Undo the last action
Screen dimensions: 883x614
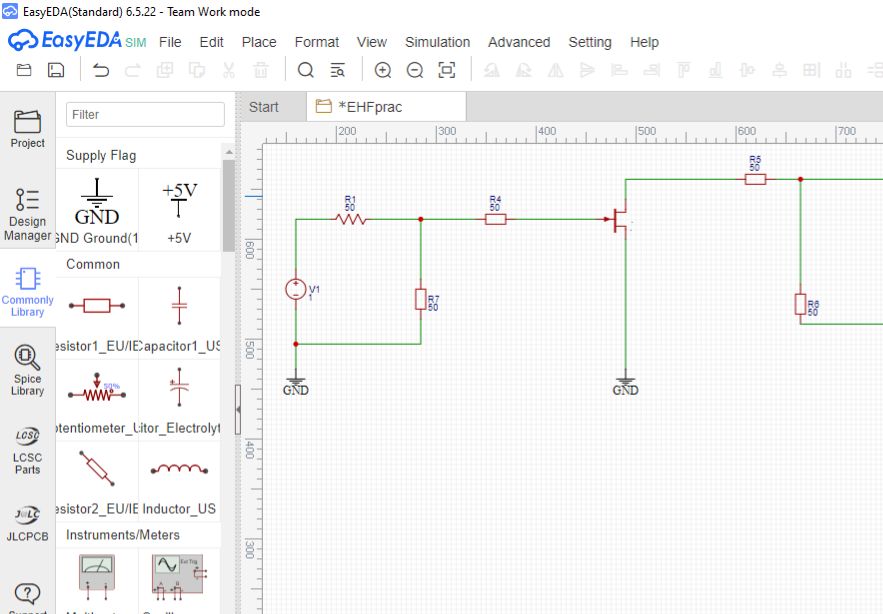coord(101,70)
